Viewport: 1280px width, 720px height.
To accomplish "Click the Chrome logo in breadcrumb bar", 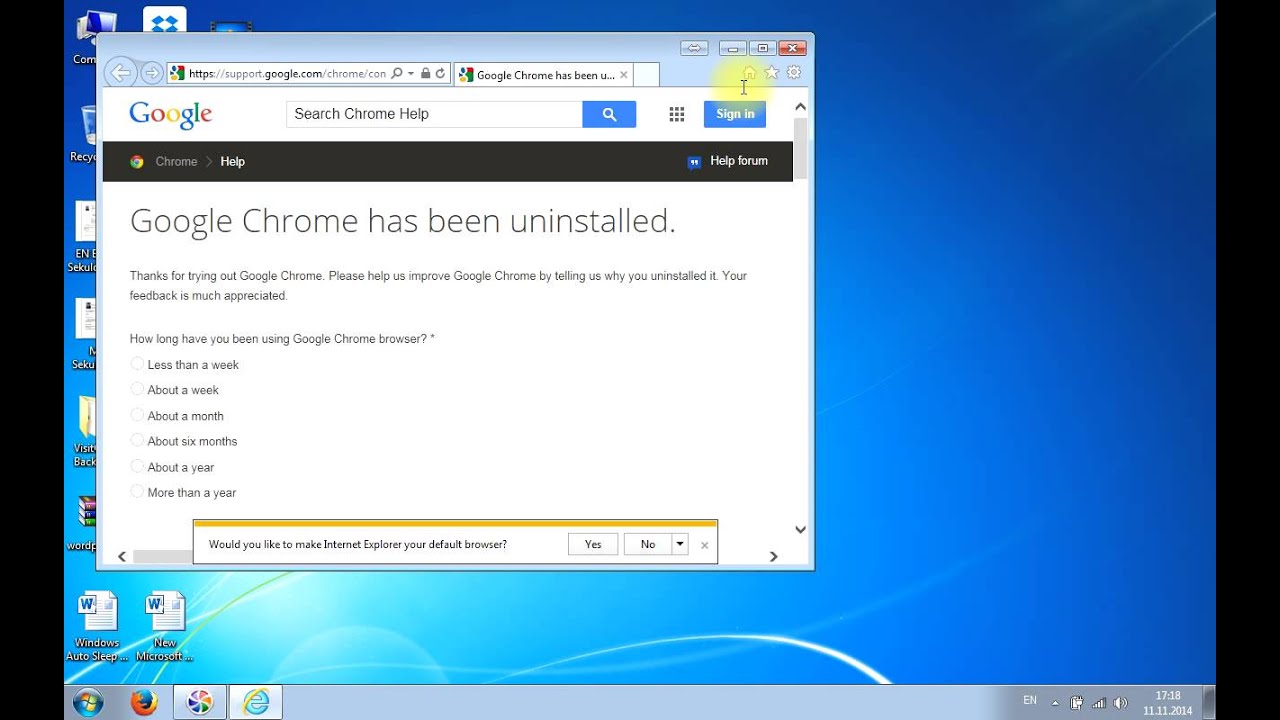I will pyautogui.click(x=137, y=162).
